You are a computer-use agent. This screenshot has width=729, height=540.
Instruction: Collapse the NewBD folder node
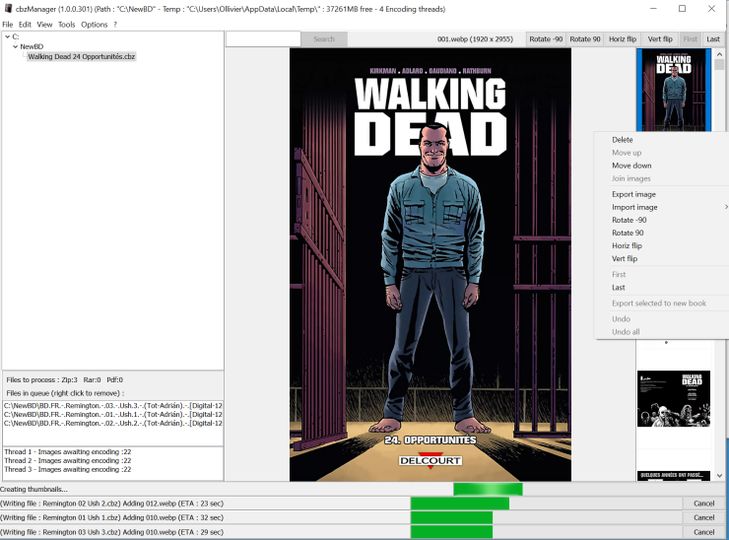[15, 47]
